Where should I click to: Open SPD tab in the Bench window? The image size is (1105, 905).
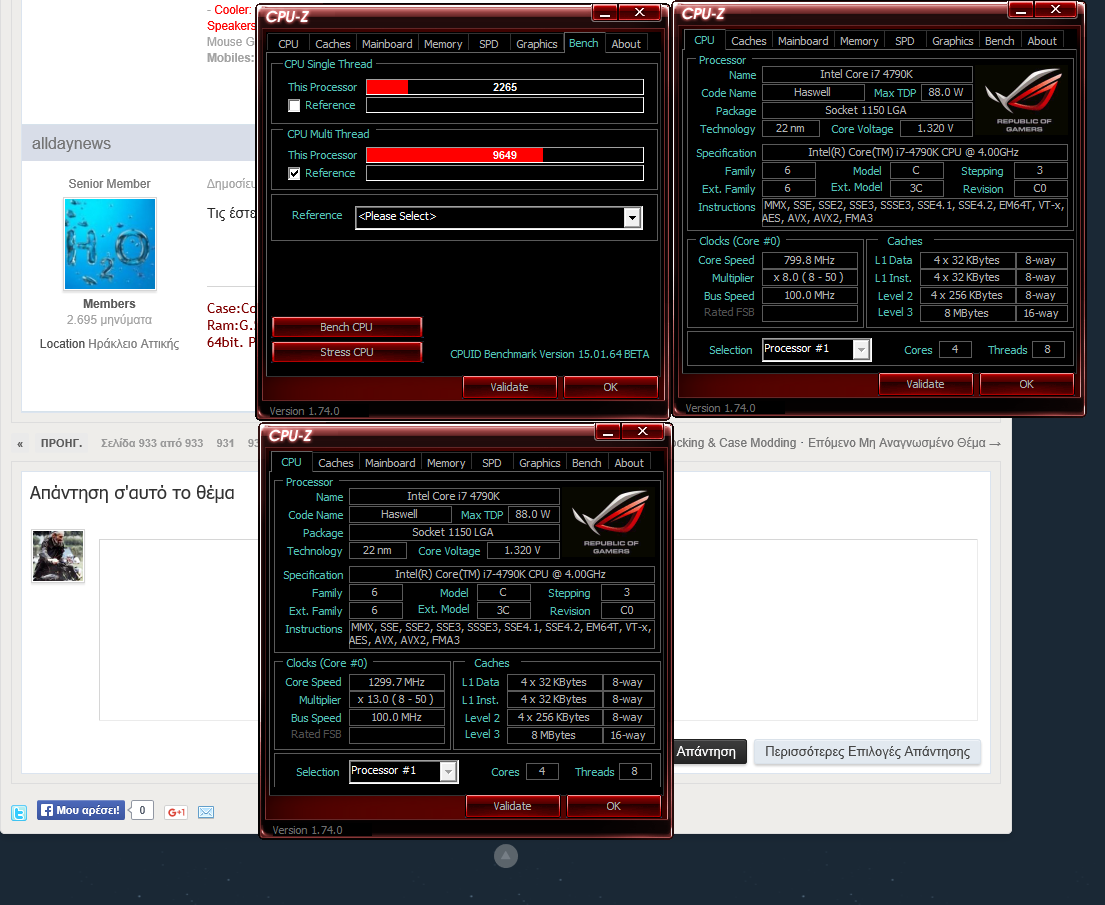[488, 44]
